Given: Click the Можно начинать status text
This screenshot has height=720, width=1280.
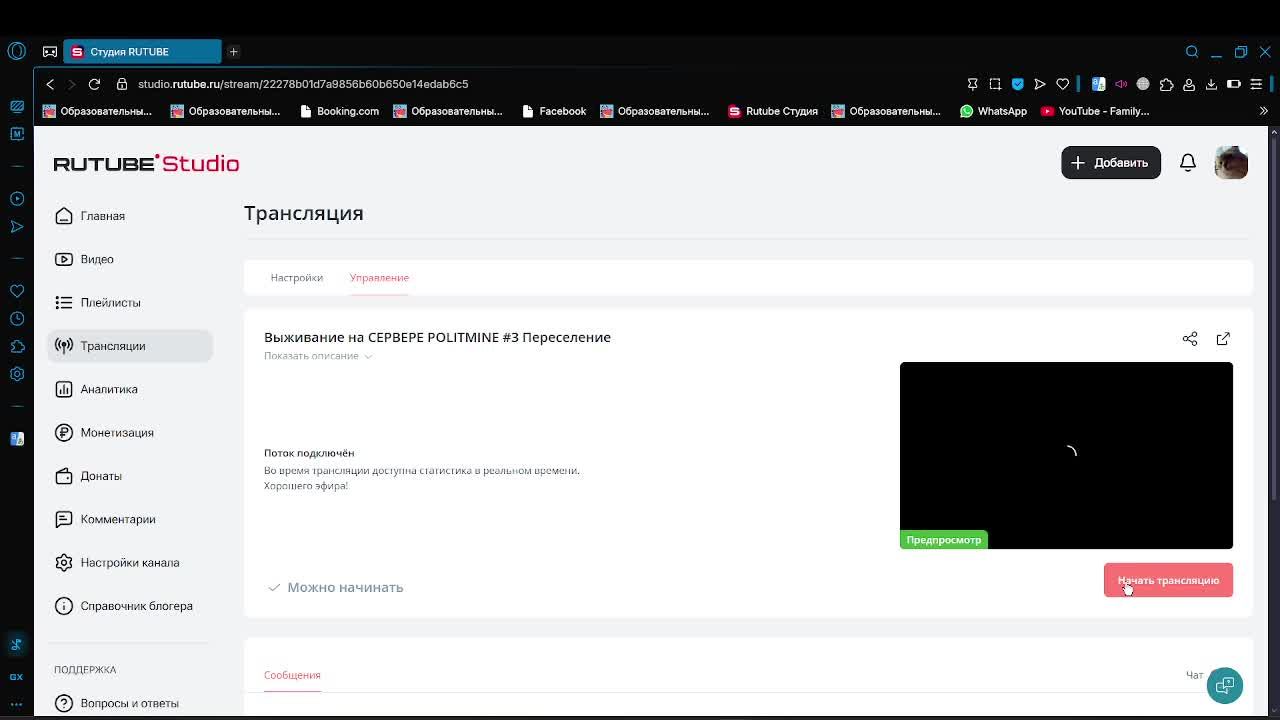Looking at the screenshot, I should coord(345,587).
